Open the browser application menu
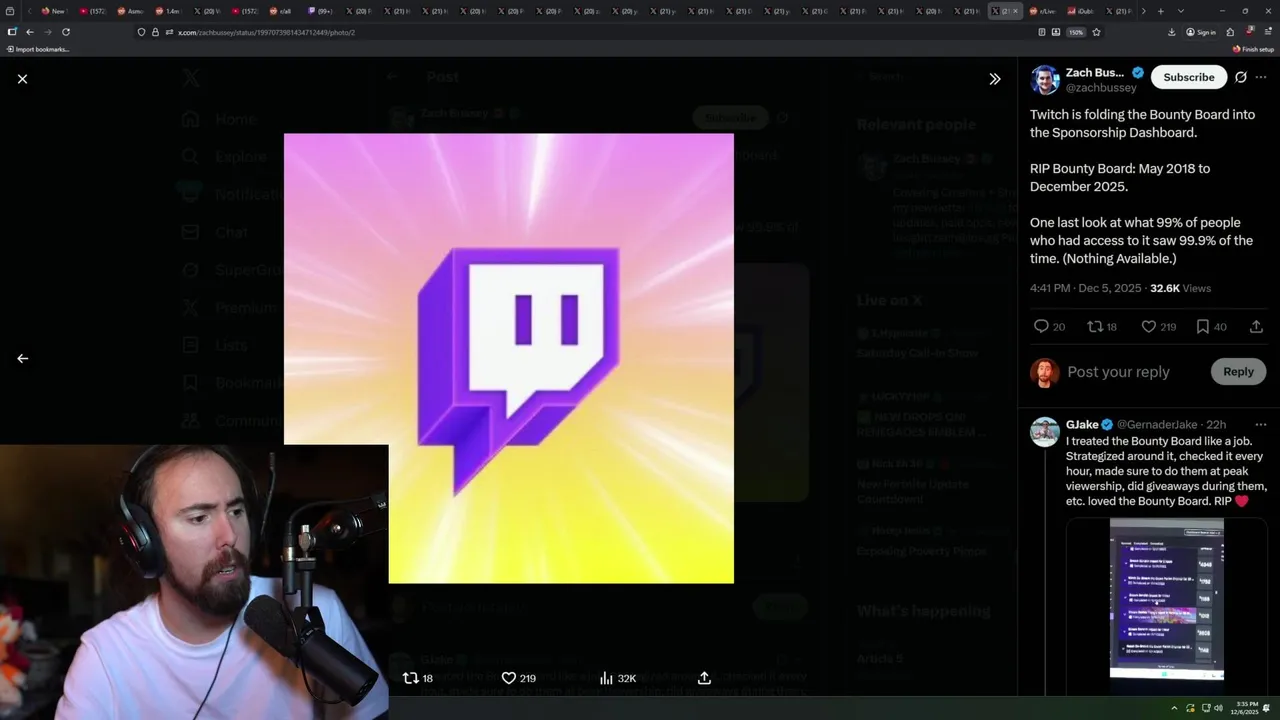The height and width of the screenshot is (720, 1280). click(x=1268, y=32)
